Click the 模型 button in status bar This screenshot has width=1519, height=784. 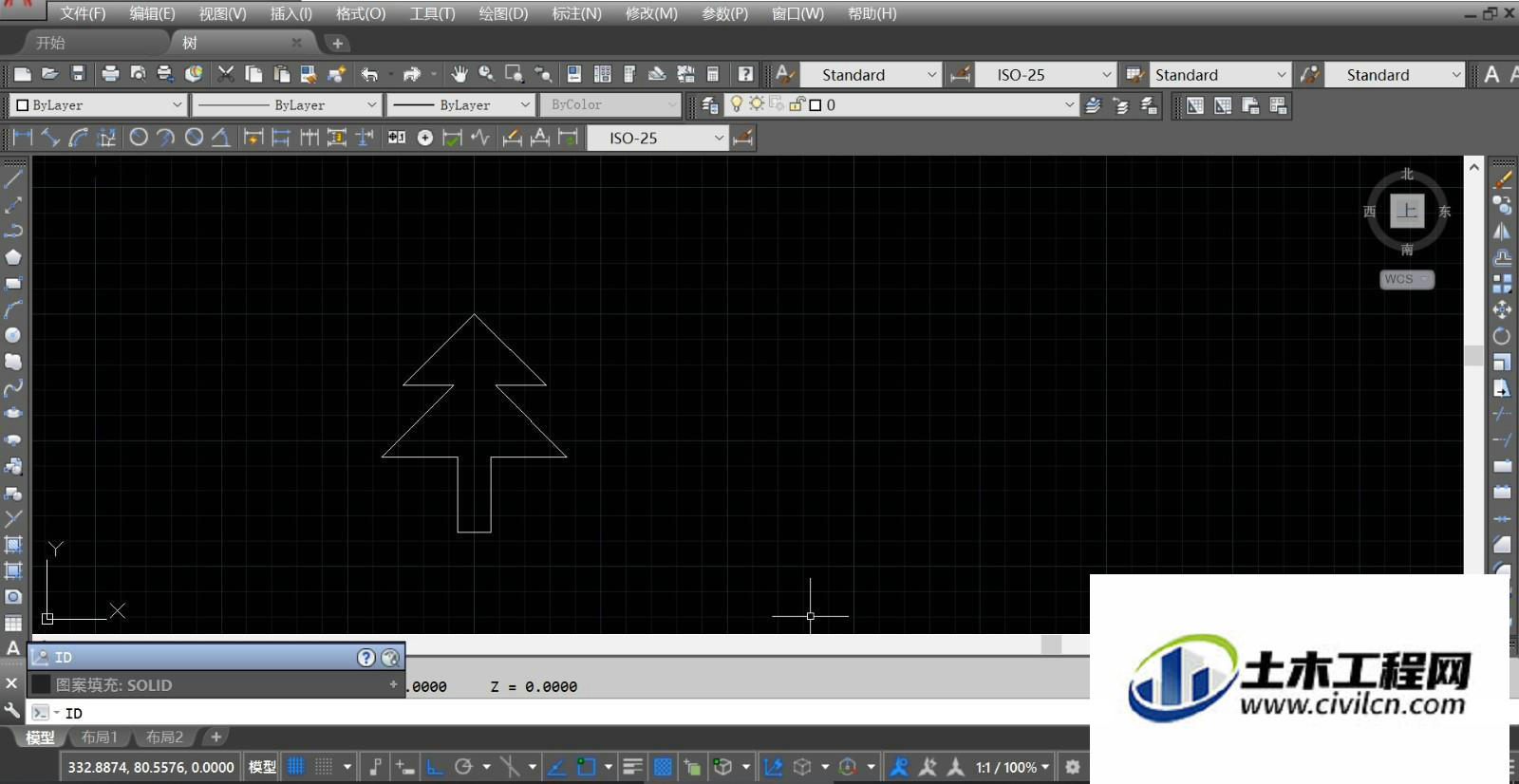click(x=262, y=767)
